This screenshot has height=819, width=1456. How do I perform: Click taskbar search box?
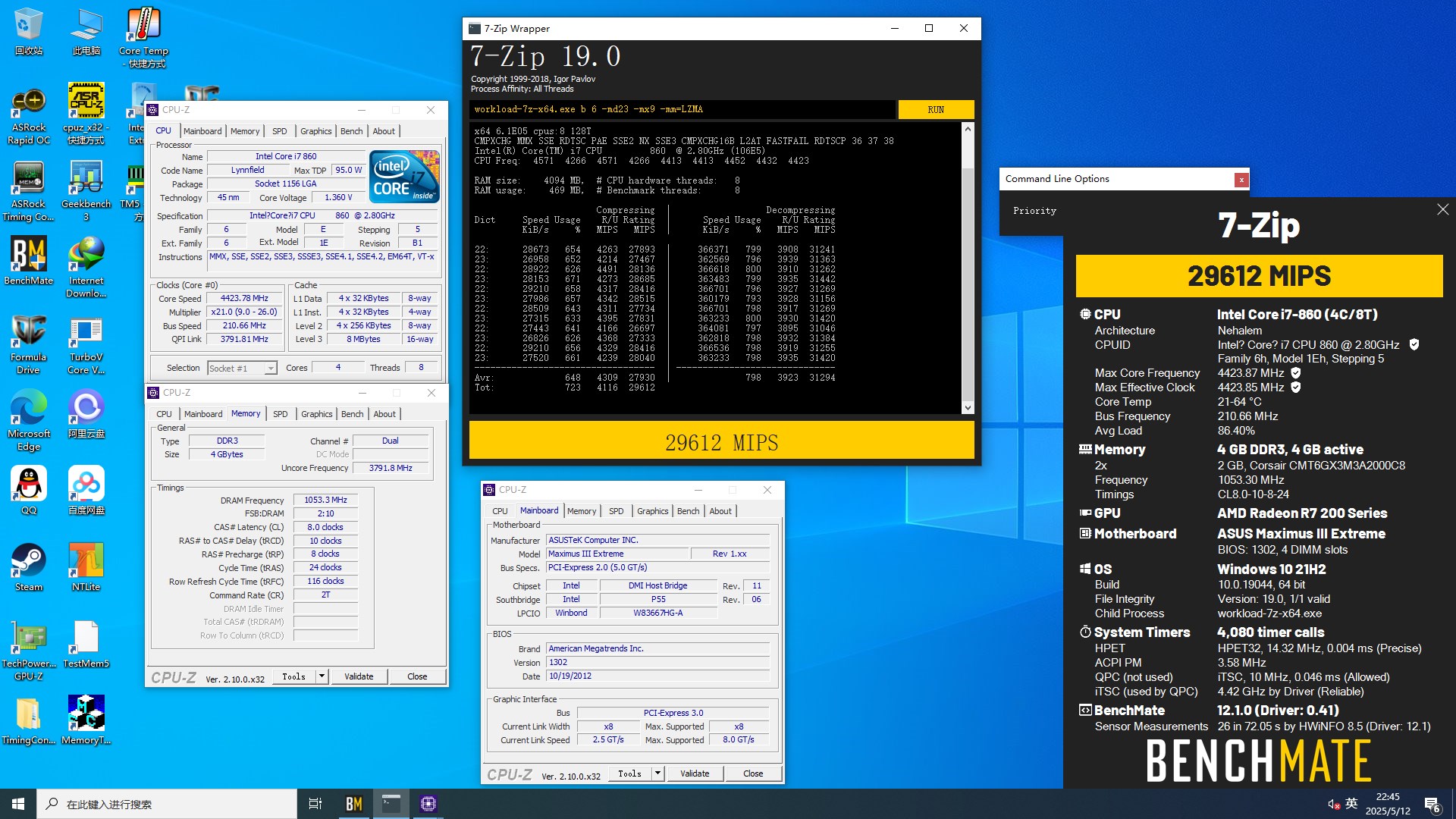tap(167, 804)
